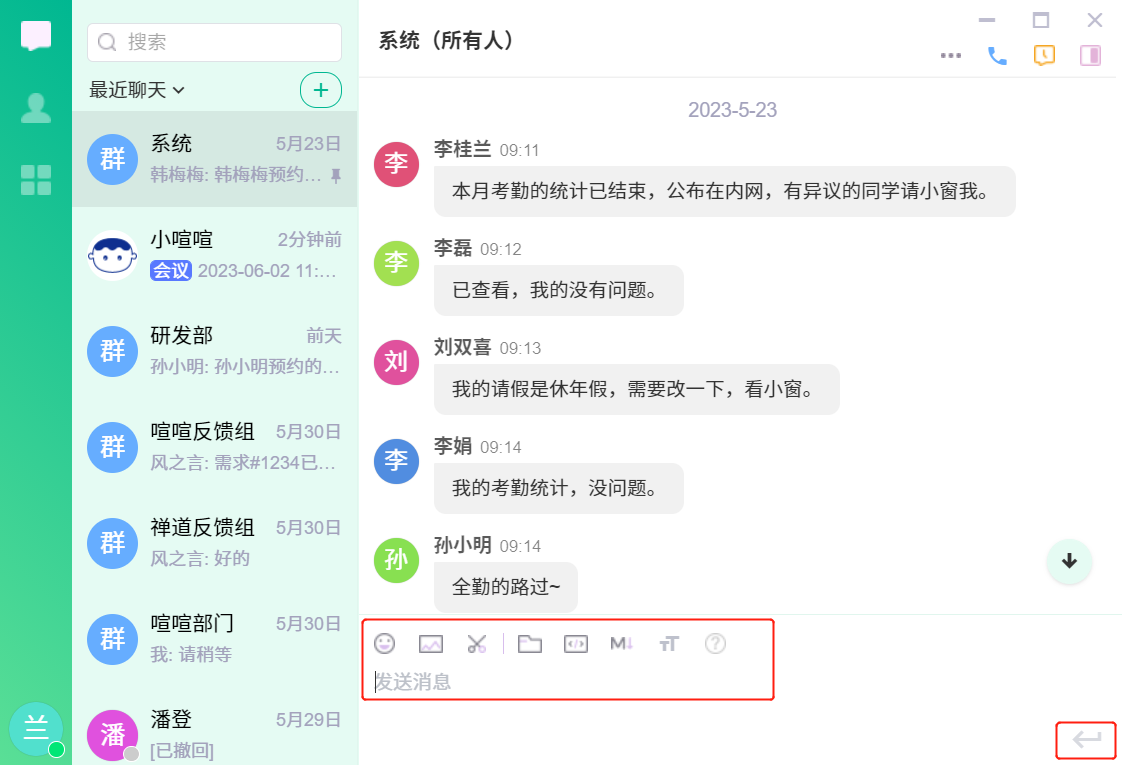Open the apps grid tab
Image resolution: width=1122 pixels, height=765 pixels.
(x=36, y=180)
